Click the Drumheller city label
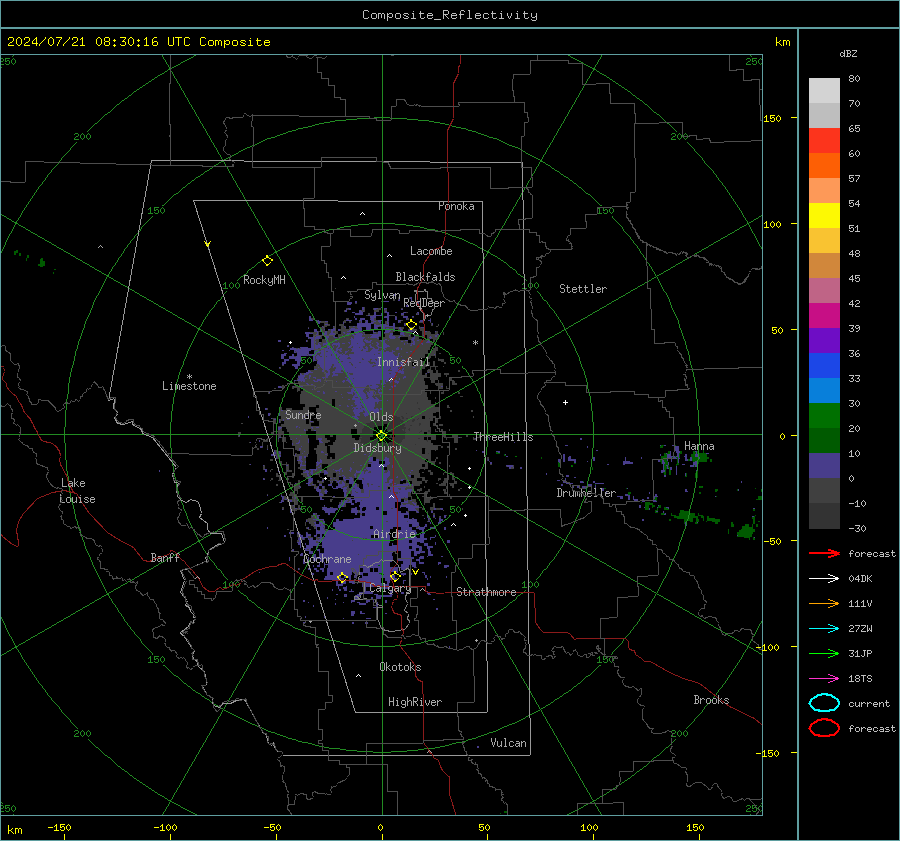The height and width of the screenshot is (841, 900). (x=586, y=493)
